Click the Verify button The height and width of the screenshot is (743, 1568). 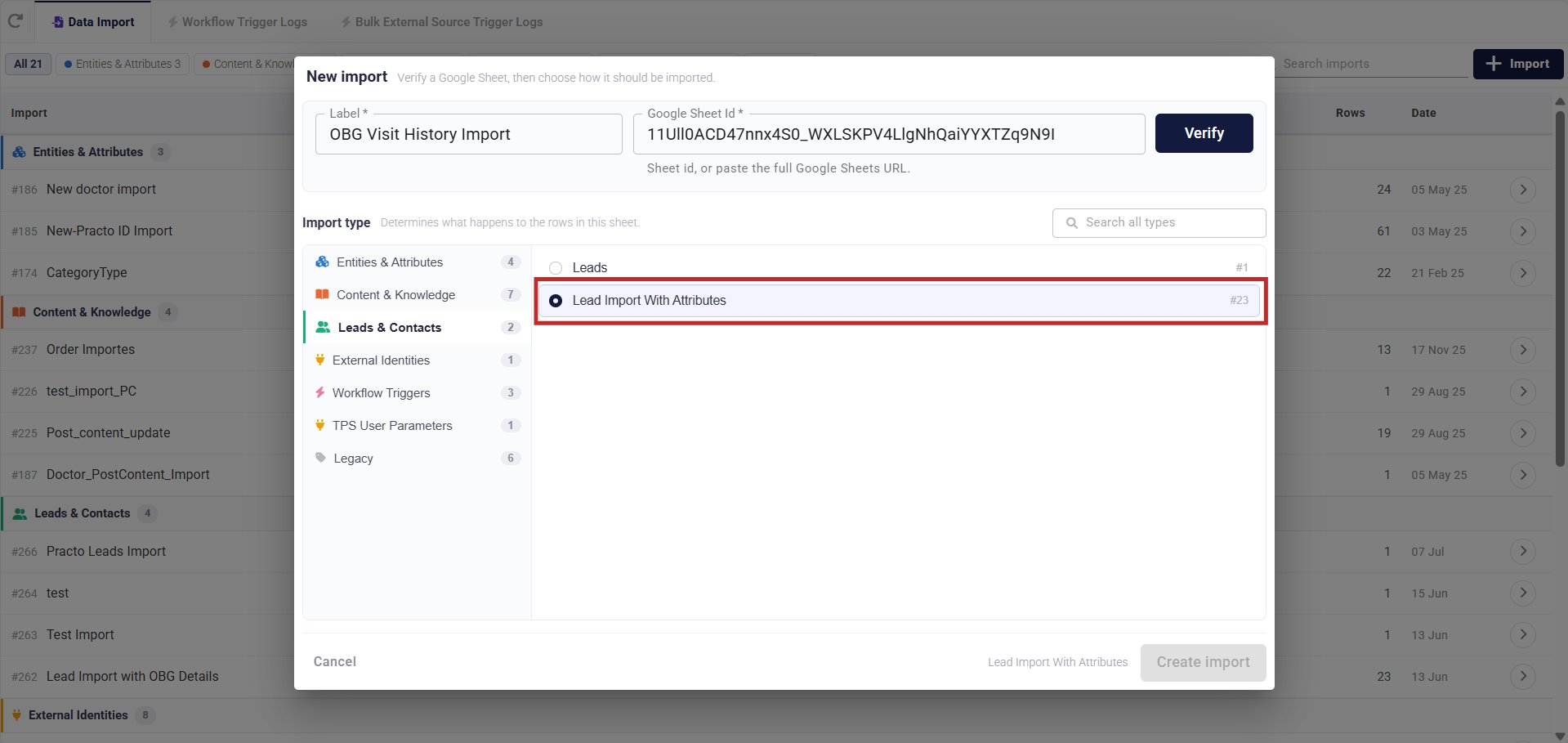point(1204,133)
